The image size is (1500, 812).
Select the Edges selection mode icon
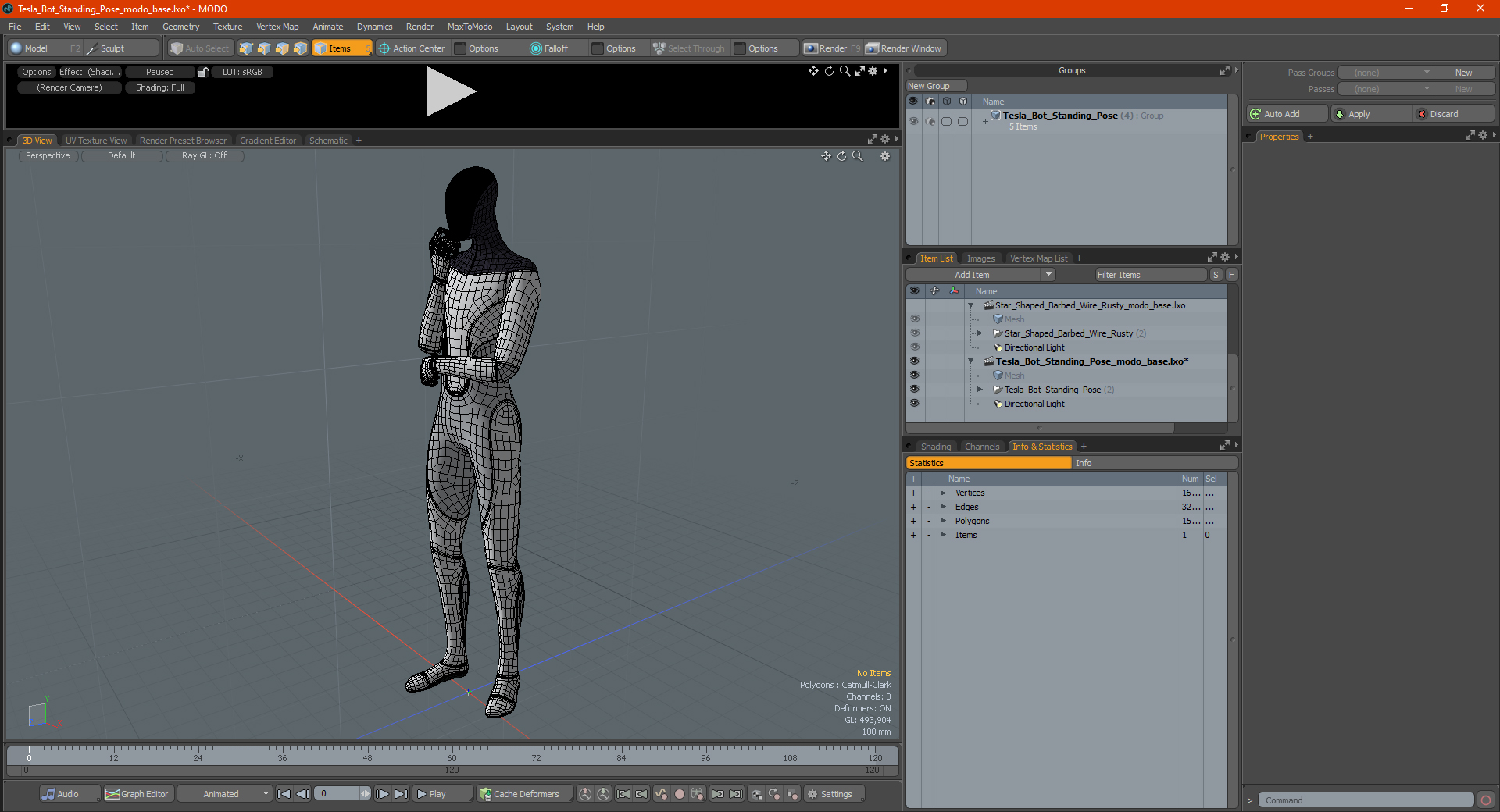point(264,48)
